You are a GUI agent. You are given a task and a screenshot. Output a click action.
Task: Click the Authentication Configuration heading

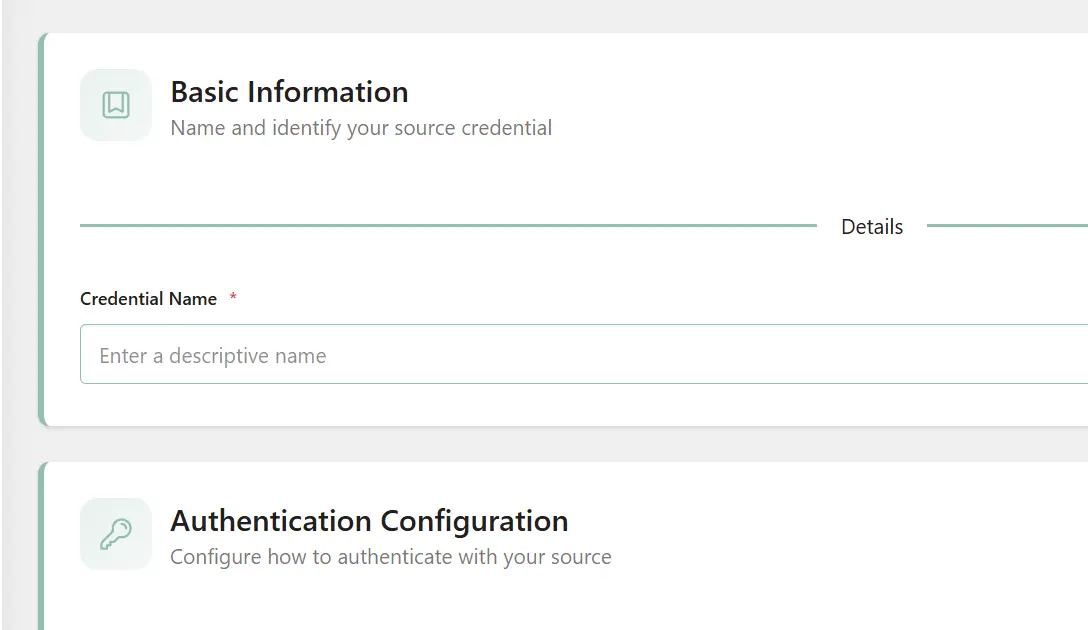[369, 521]
